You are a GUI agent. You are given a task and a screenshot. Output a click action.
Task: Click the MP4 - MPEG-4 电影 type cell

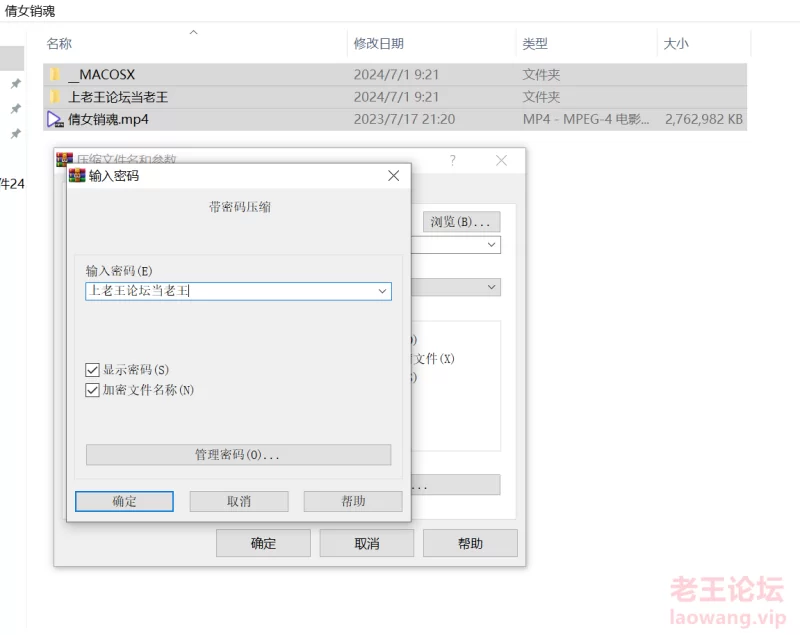(x=586, y=119)
